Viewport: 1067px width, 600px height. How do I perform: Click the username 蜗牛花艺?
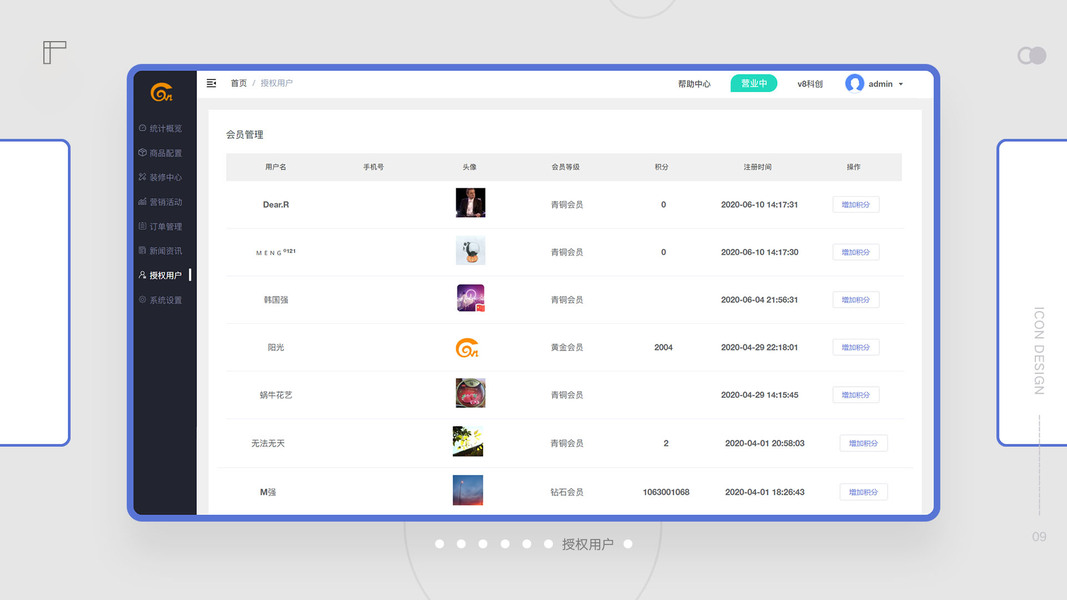[x=276, y=395]
